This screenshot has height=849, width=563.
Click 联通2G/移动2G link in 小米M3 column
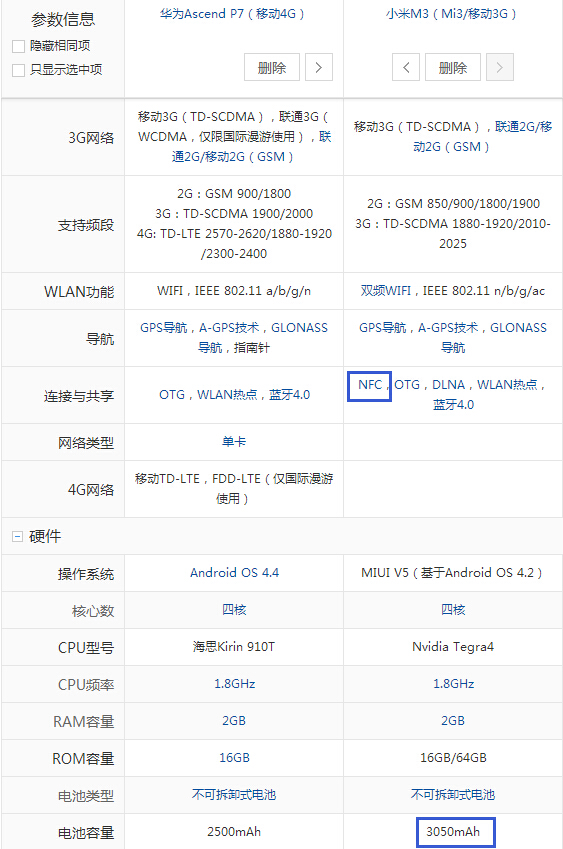452,136
